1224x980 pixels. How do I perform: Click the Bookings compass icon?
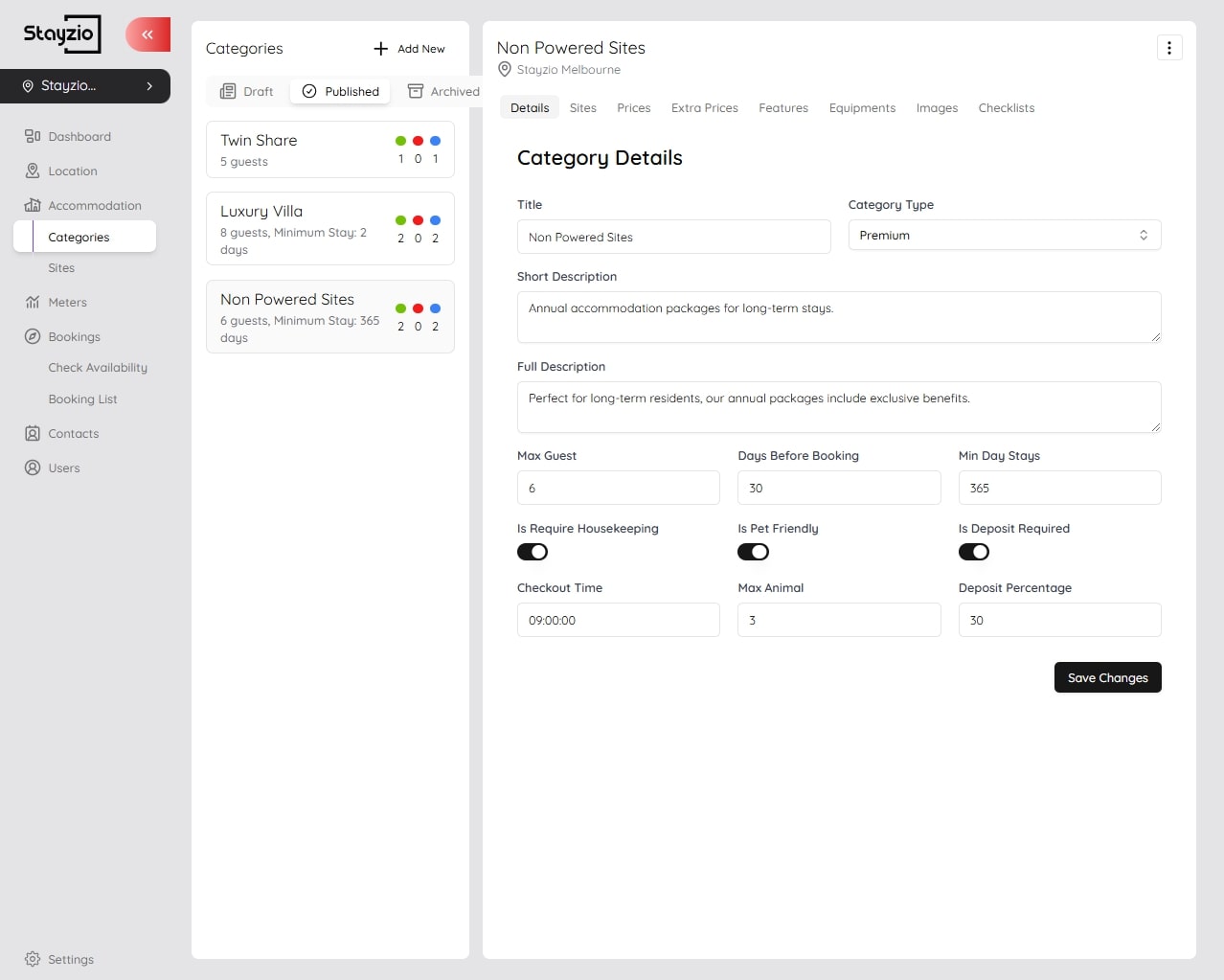[33, 336]
